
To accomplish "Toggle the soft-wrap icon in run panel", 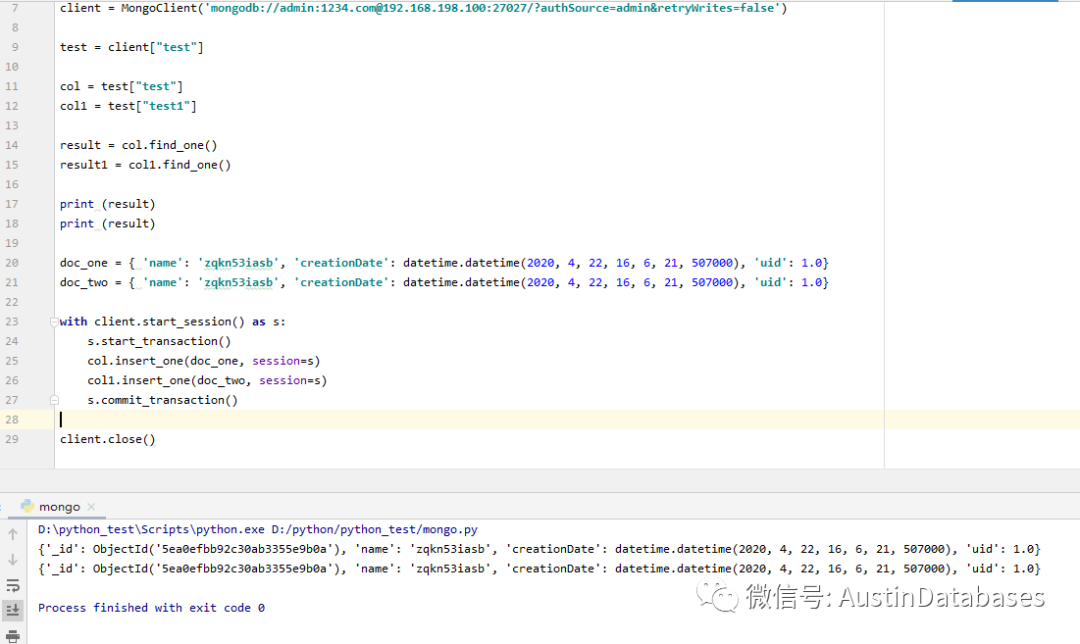I will coord(12,585).
